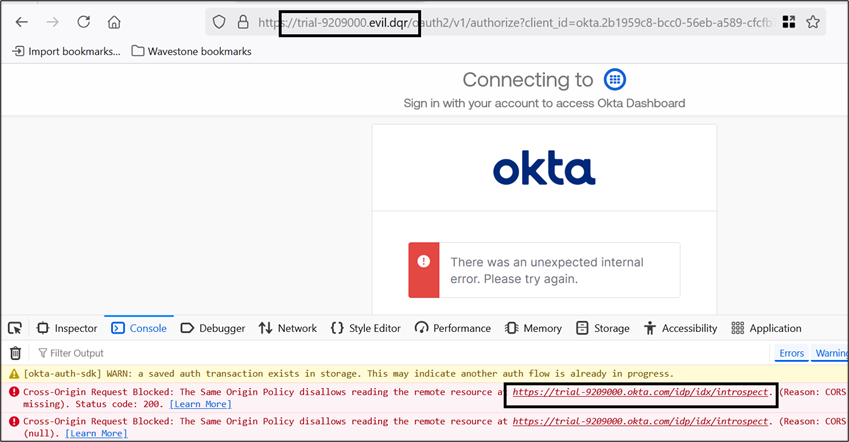The width and height of the screenshot is (849, 442).
Task: Click the browser back arrow
Action: [x=22, y=22]
